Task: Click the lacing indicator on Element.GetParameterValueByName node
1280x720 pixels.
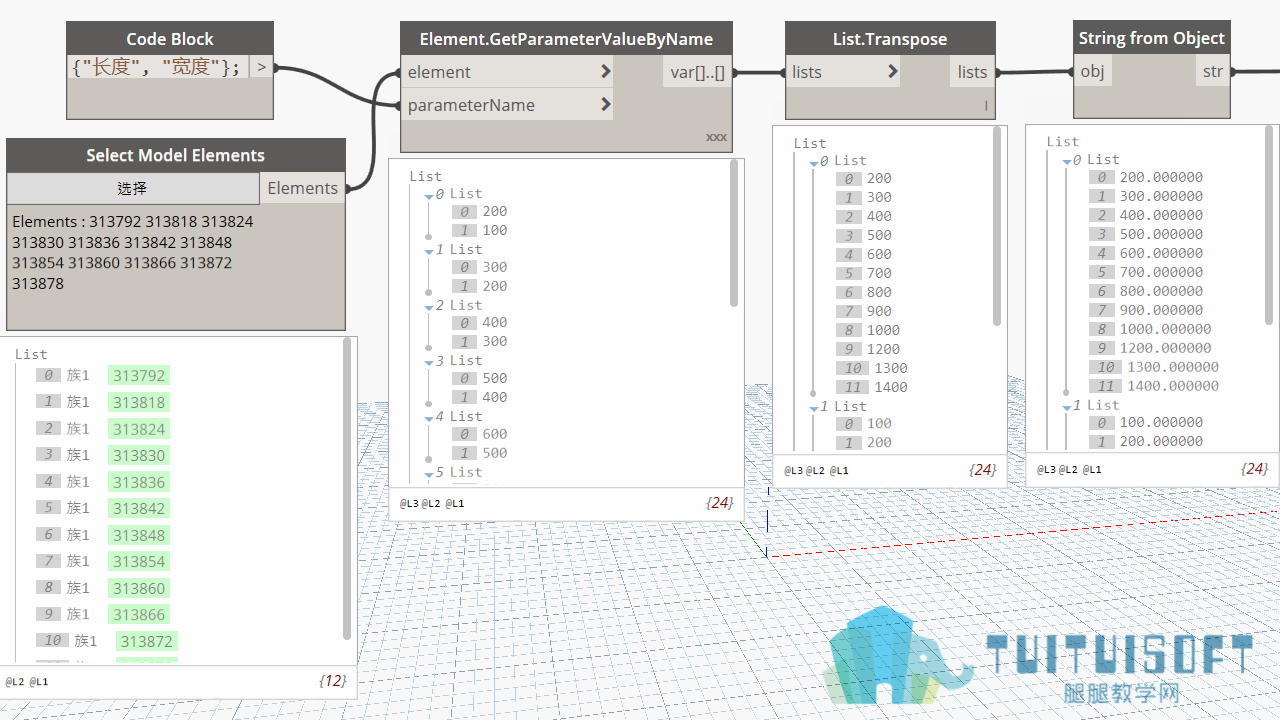Action: [x=716, y=137]
